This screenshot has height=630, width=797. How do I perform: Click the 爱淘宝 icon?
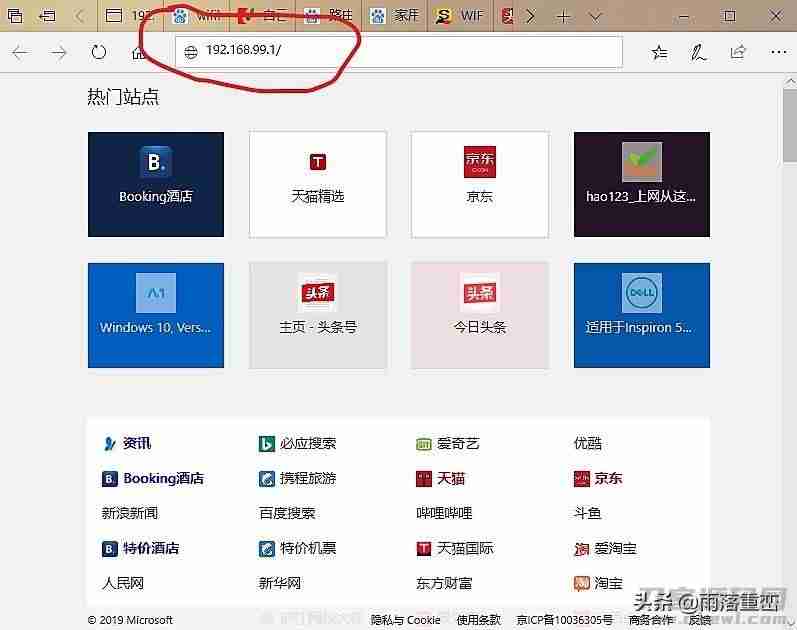581,549
